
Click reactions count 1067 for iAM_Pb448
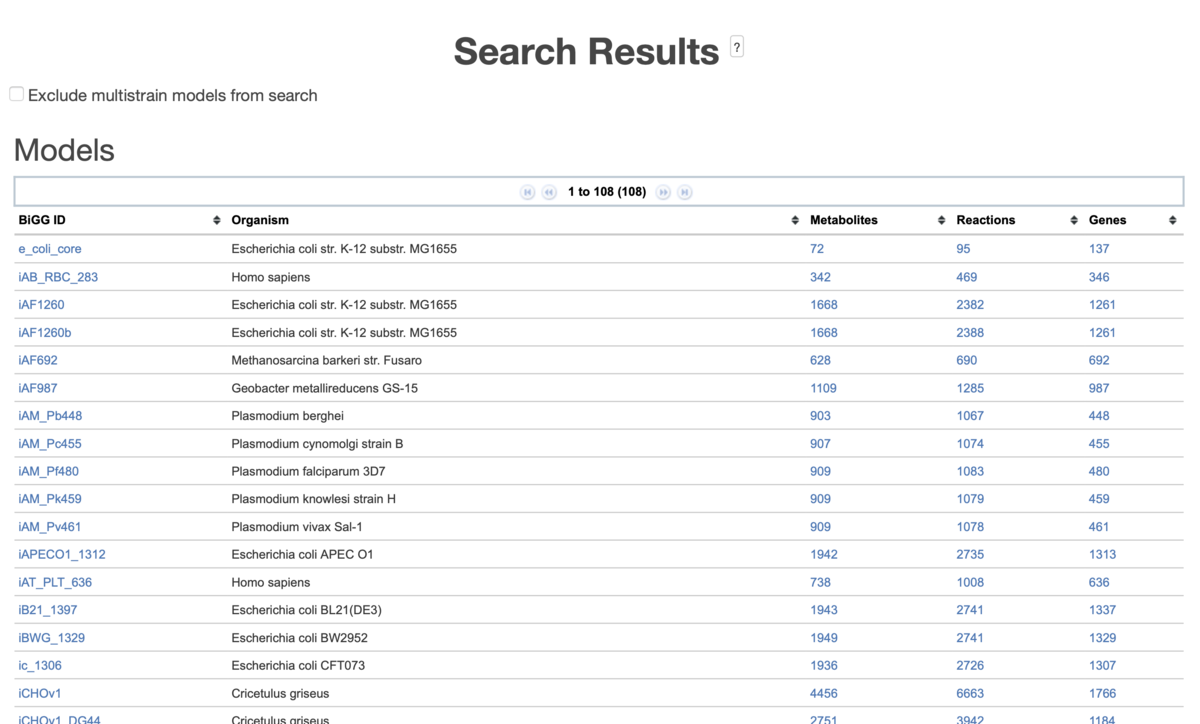point(970,416)
